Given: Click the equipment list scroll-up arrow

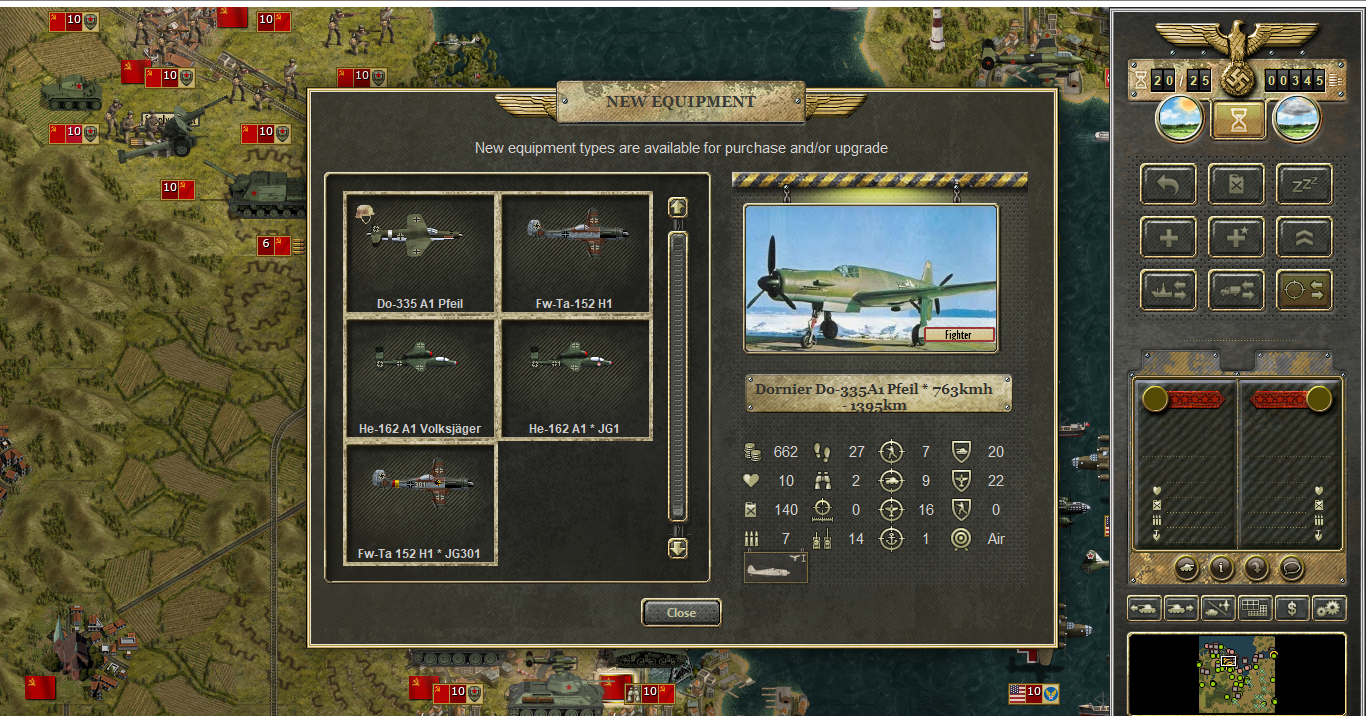Looking at the screenshot, I should tap(678, 207).
